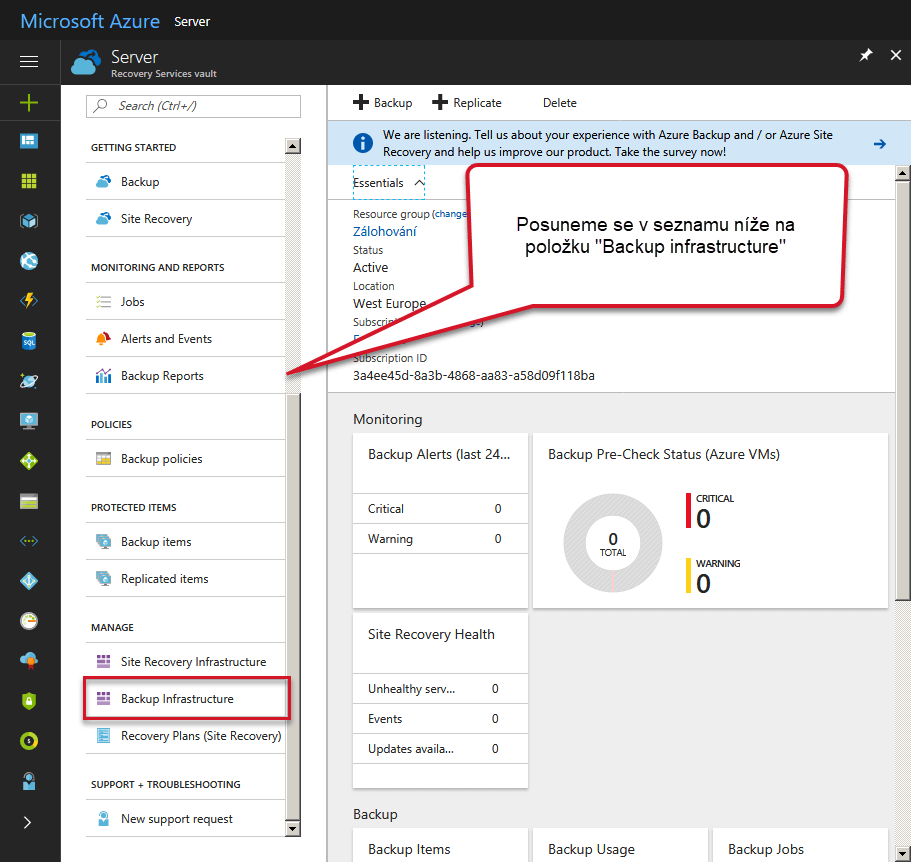Select Backup Infrastructure menu item
This screenshot has height=862, width=911.
(185, 699)
